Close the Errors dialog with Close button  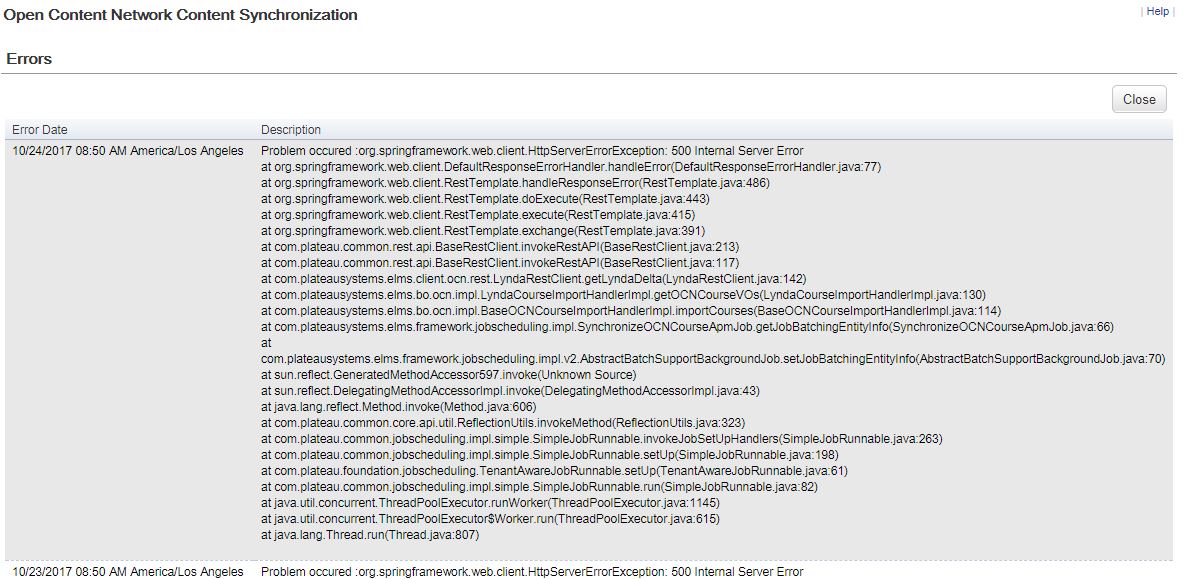[1139, 99]
